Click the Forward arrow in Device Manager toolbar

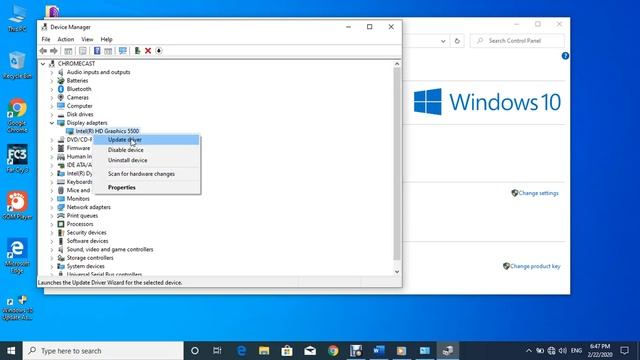pos(53,51)
